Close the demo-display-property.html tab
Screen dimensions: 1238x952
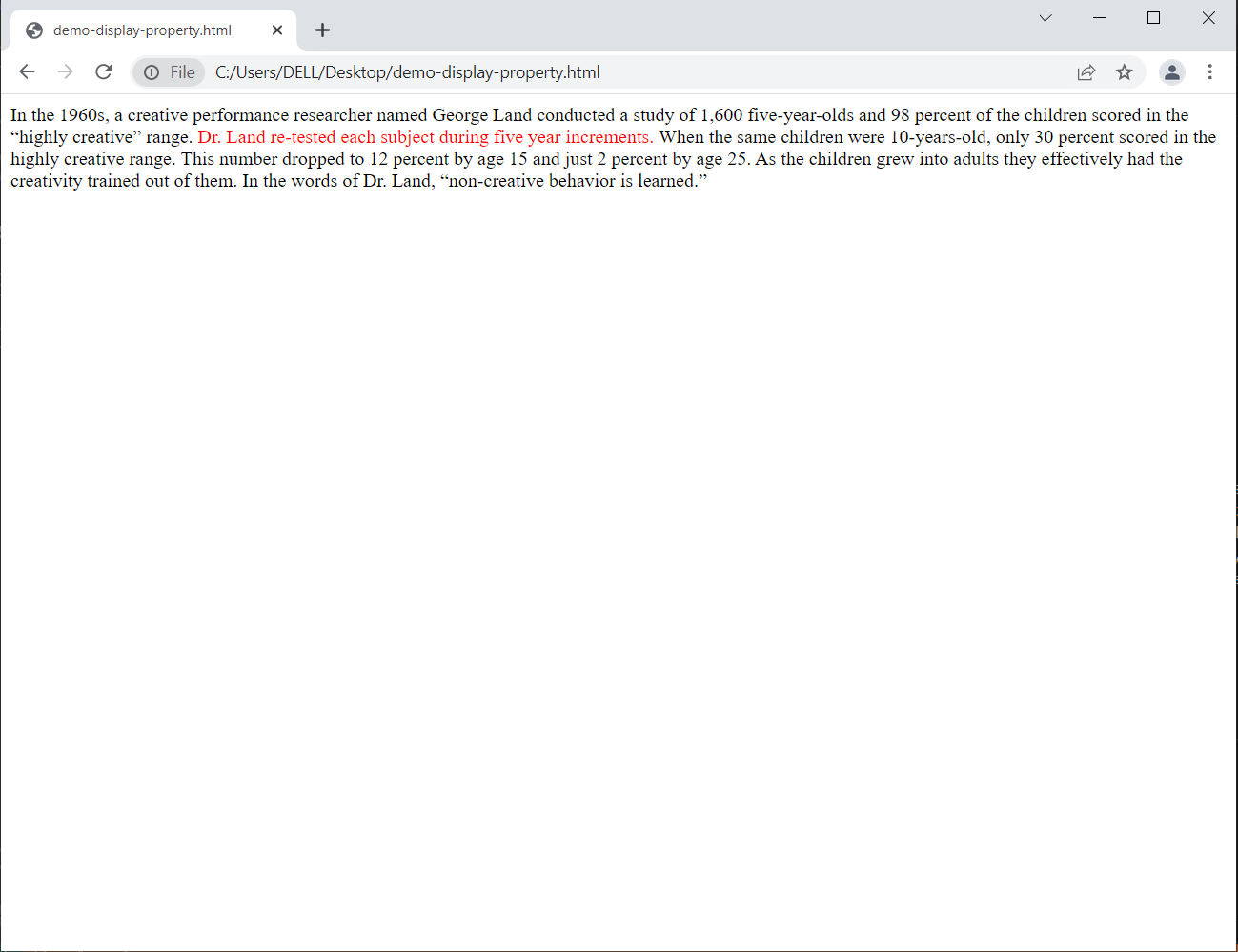[x=277, y=30]
